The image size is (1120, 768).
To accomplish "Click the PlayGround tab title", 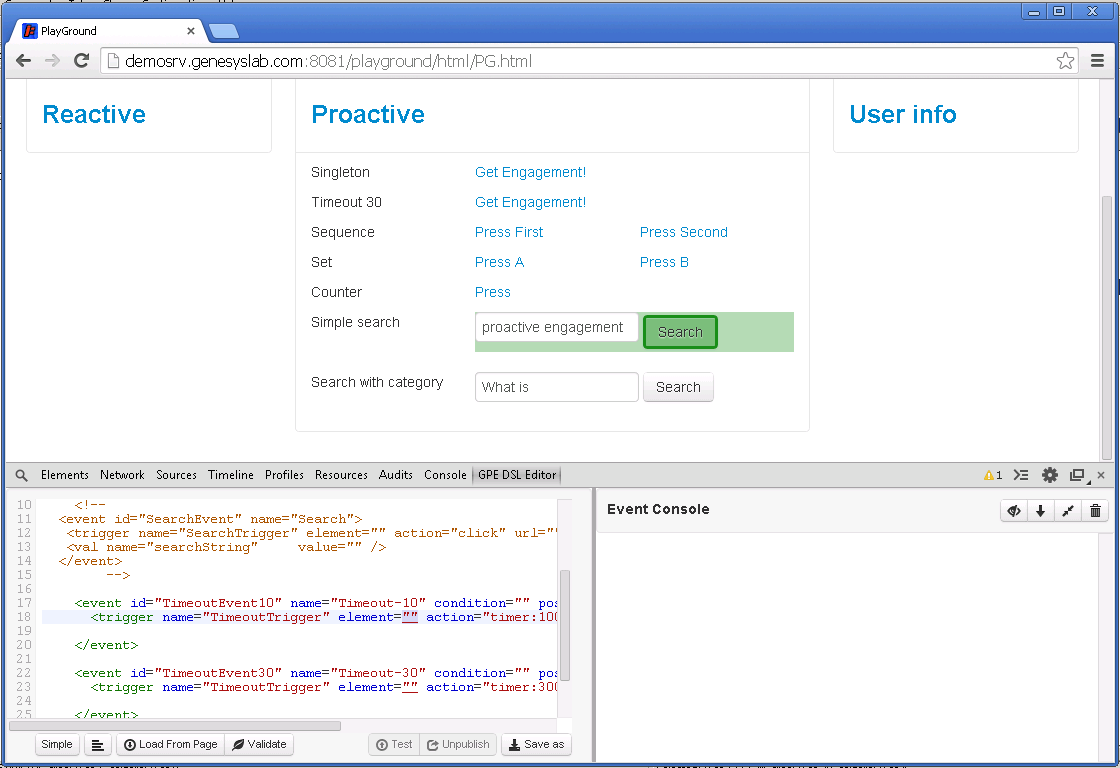I will 69,31.
